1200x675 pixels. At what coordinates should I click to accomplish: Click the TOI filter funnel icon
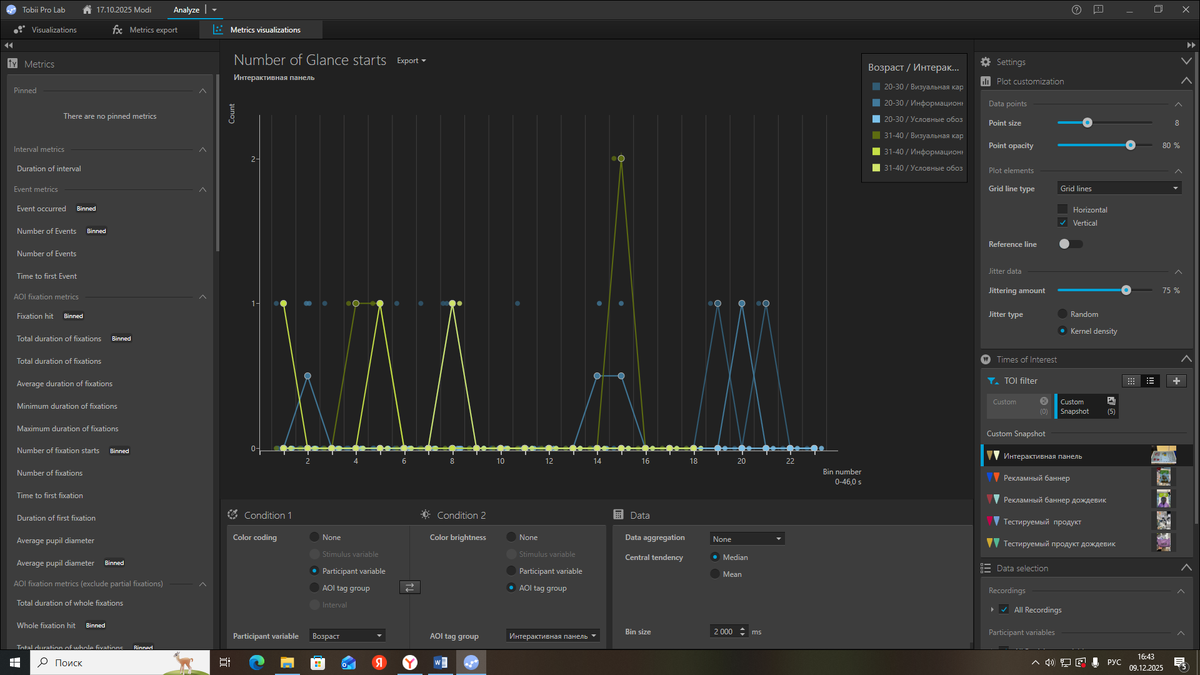(x=992, y=381)
